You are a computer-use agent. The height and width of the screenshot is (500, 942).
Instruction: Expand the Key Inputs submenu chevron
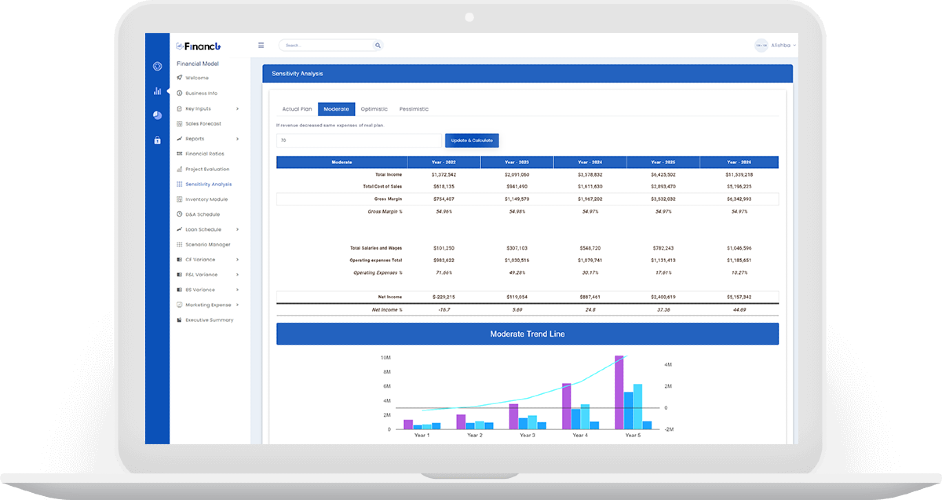(x=237, y=109)
